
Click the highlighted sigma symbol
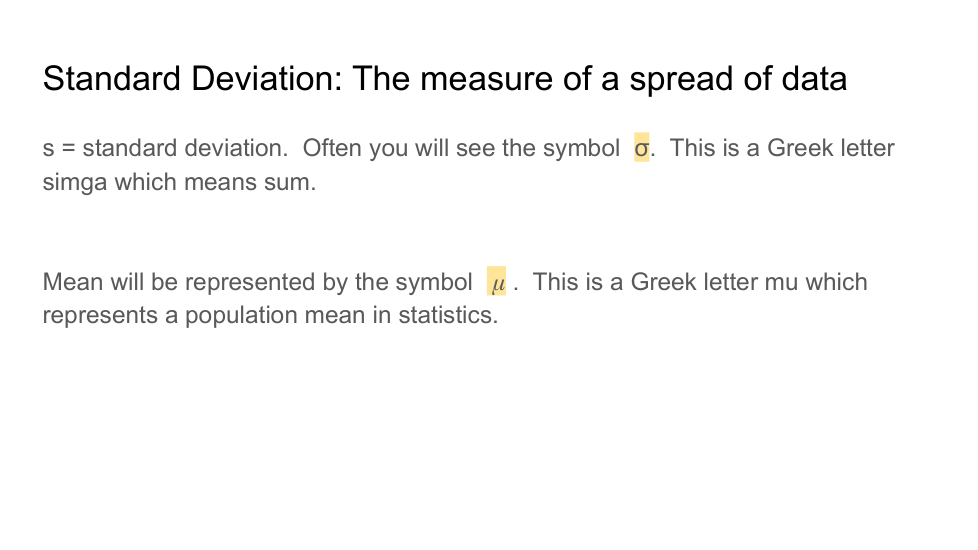pyautogui.click(x=642, y=149)
